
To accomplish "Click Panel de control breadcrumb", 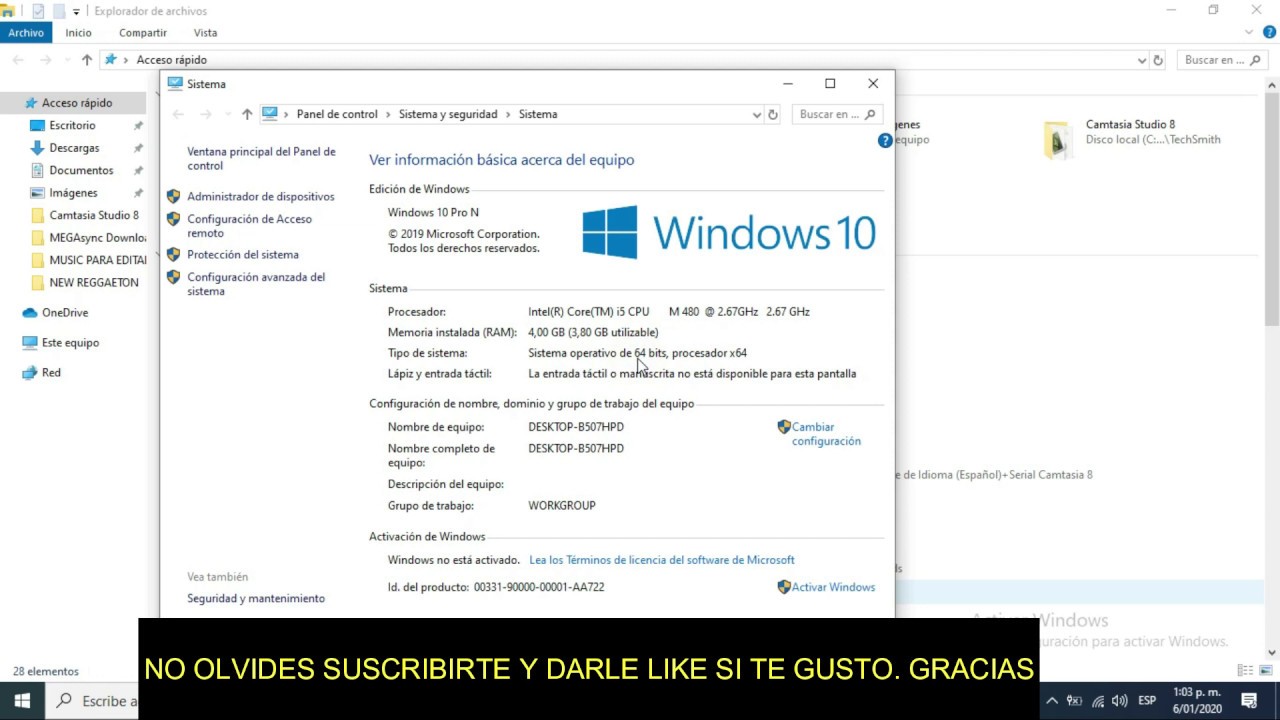I will point(337,114).
